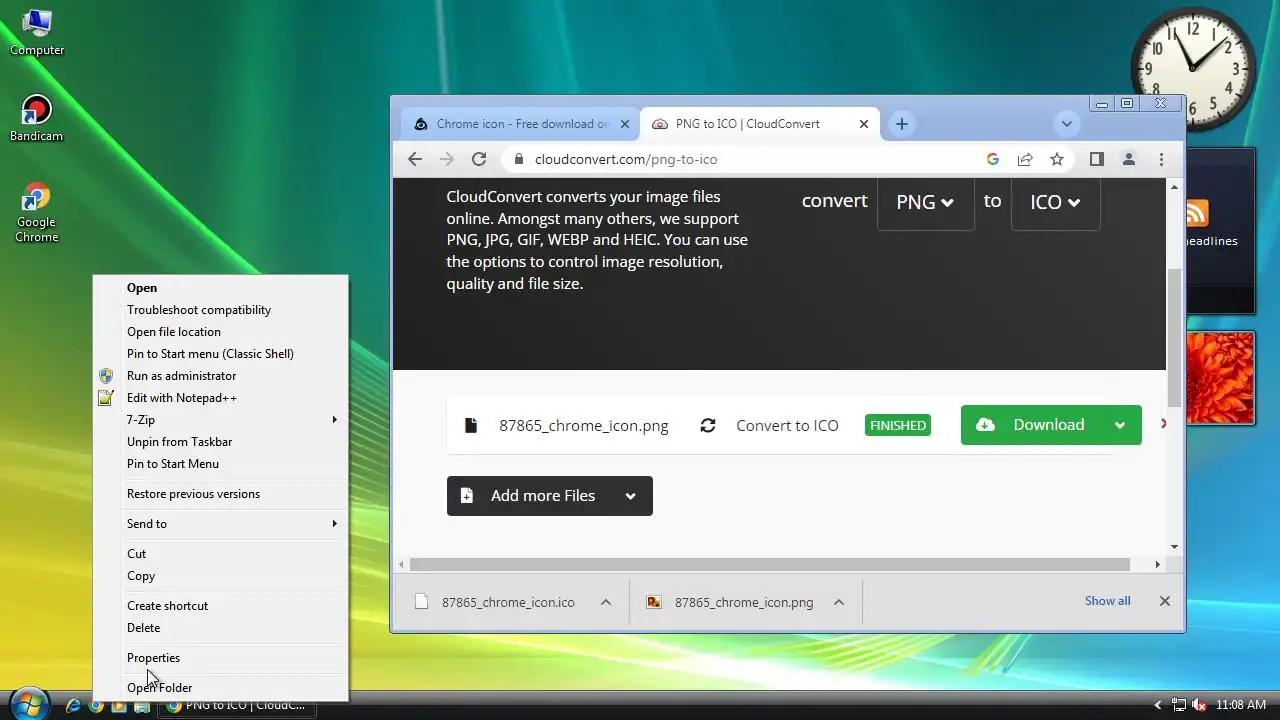Click the flower slideshow gadget

coord(1220,379)
